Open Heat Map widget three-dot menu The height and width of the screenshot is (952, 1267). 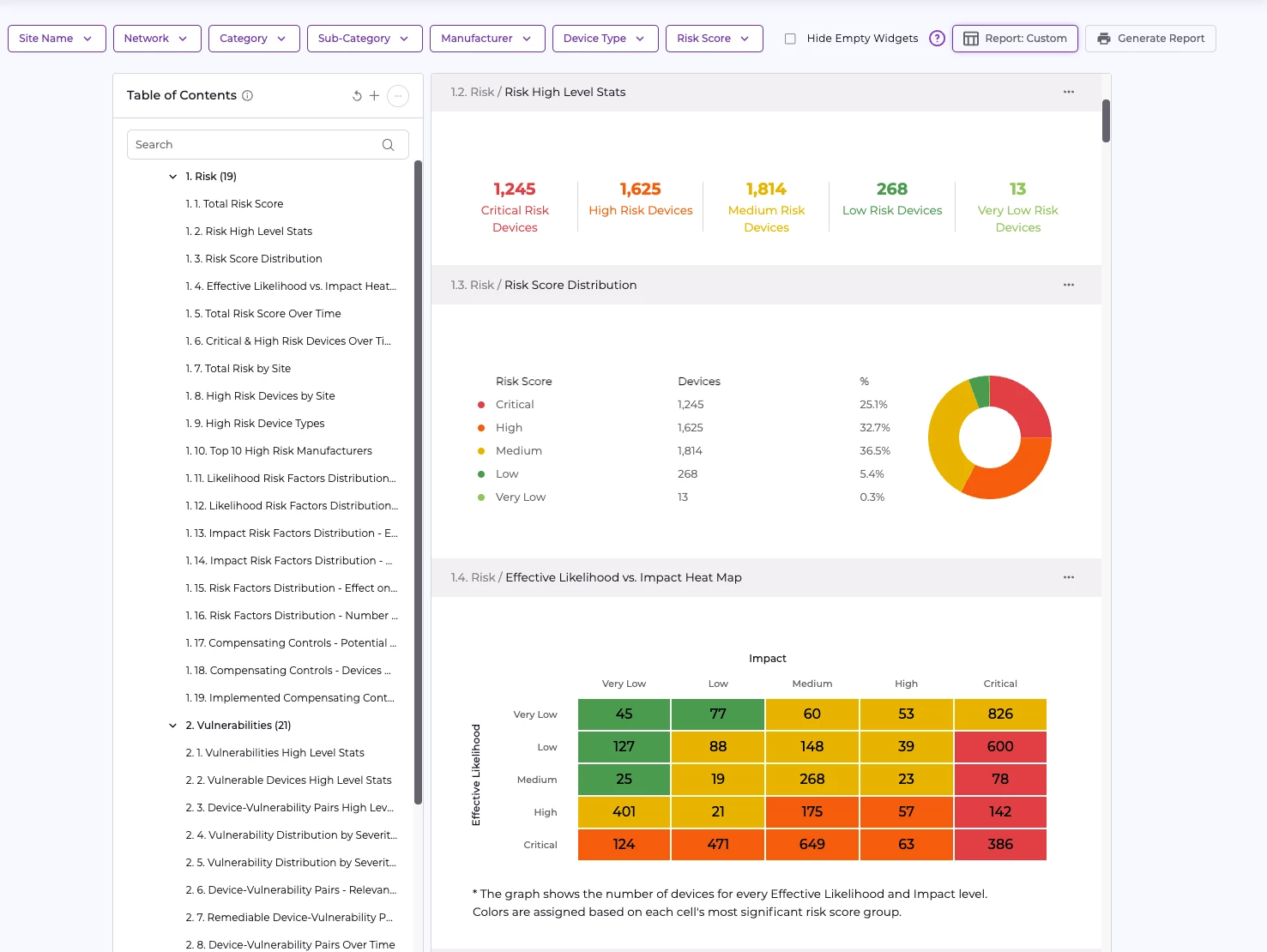pyautogui.click(x=1068, y=577)
